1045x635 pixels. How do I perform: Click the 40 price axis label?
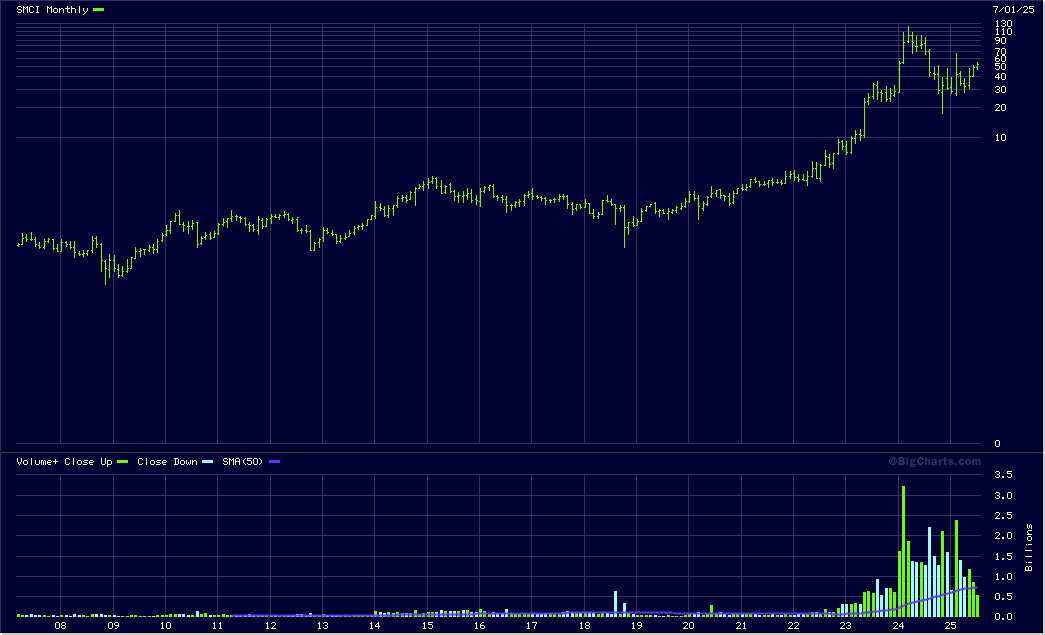tap(1000, 77)
